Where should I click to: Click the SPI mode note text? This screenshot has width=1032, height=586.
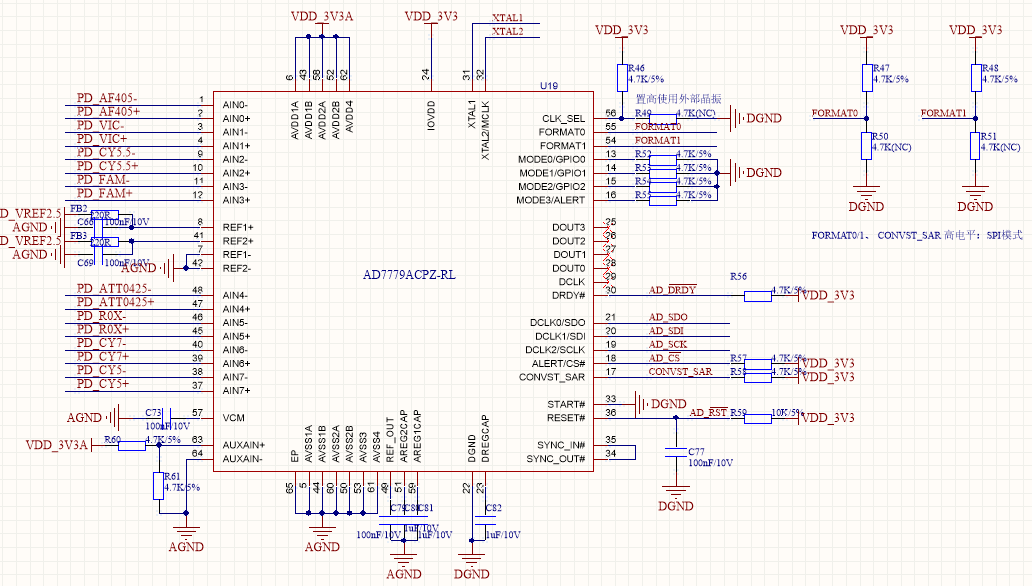tap(917, 235)
